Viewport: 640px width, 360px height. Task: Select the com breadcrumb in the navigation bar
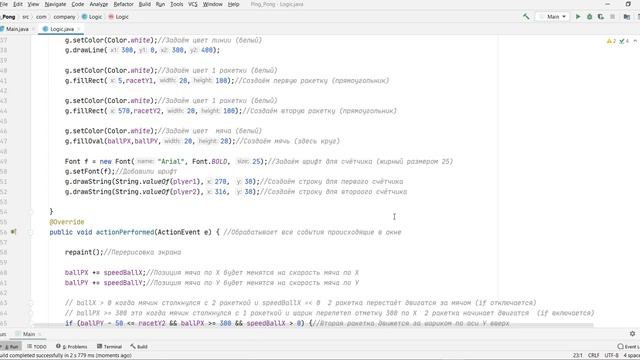tap(41, 17)
